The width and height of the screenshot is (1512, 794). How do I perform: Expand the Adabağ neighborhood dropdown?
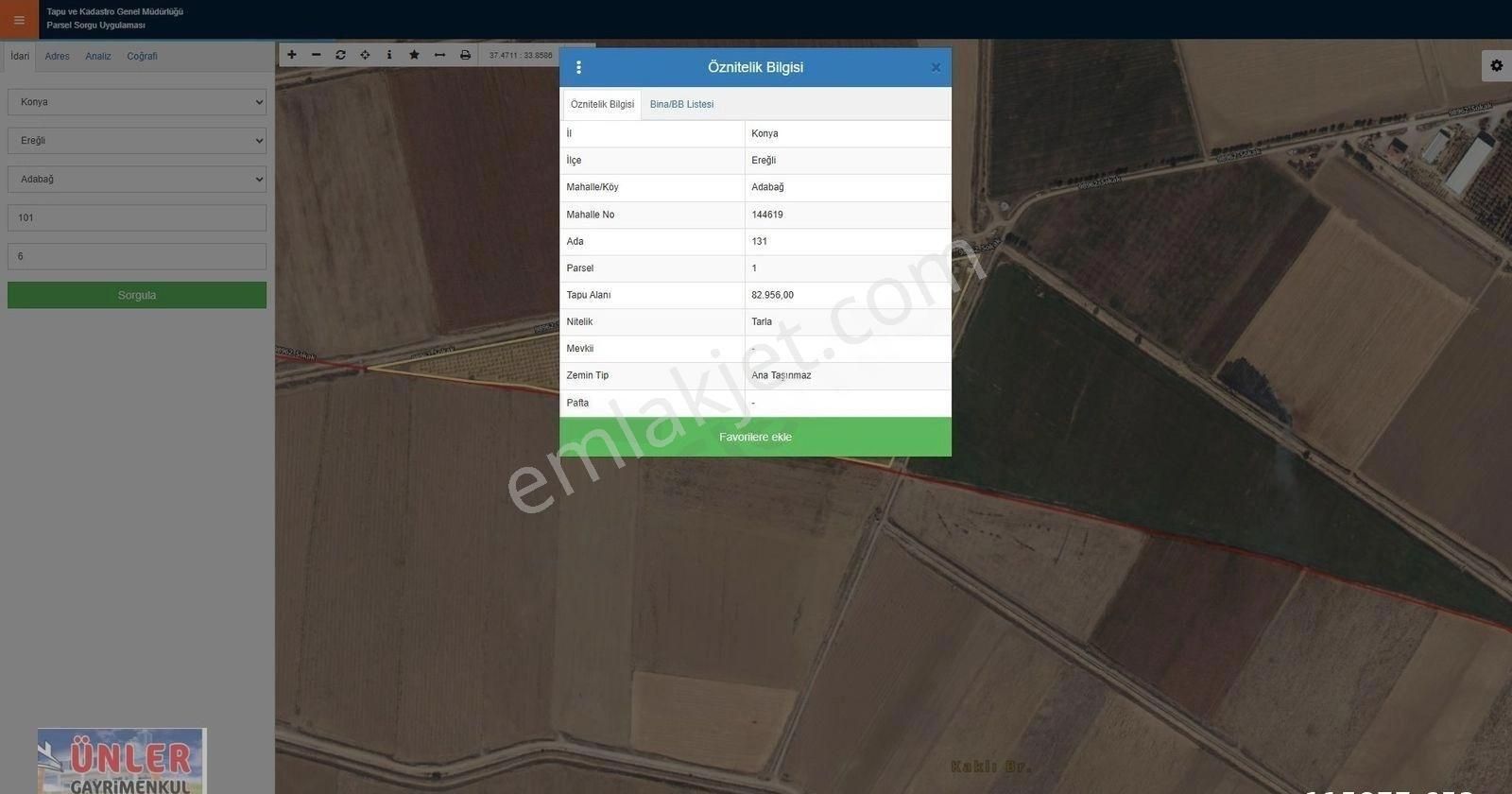[137, 180]
